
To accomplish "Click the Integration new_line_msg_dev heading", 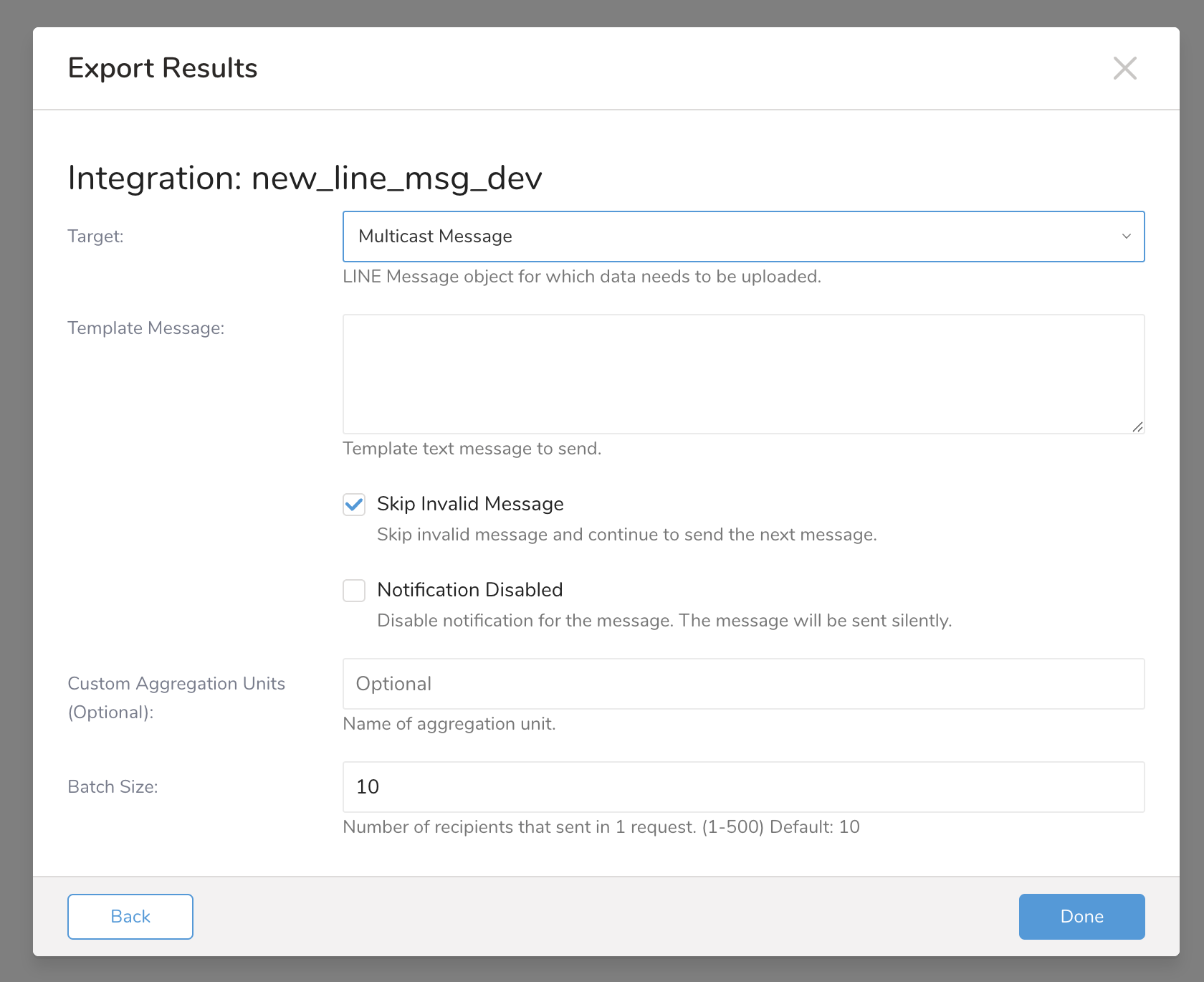I will click(x=305, y=178).
